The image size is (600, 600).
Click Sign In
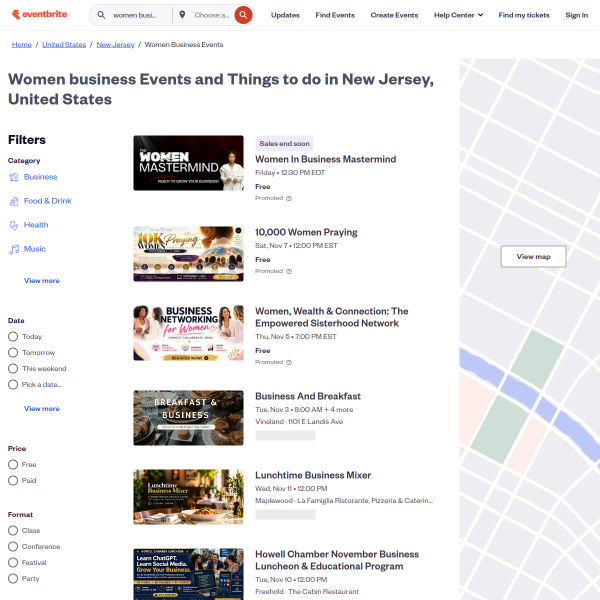[x=576, y=15]
